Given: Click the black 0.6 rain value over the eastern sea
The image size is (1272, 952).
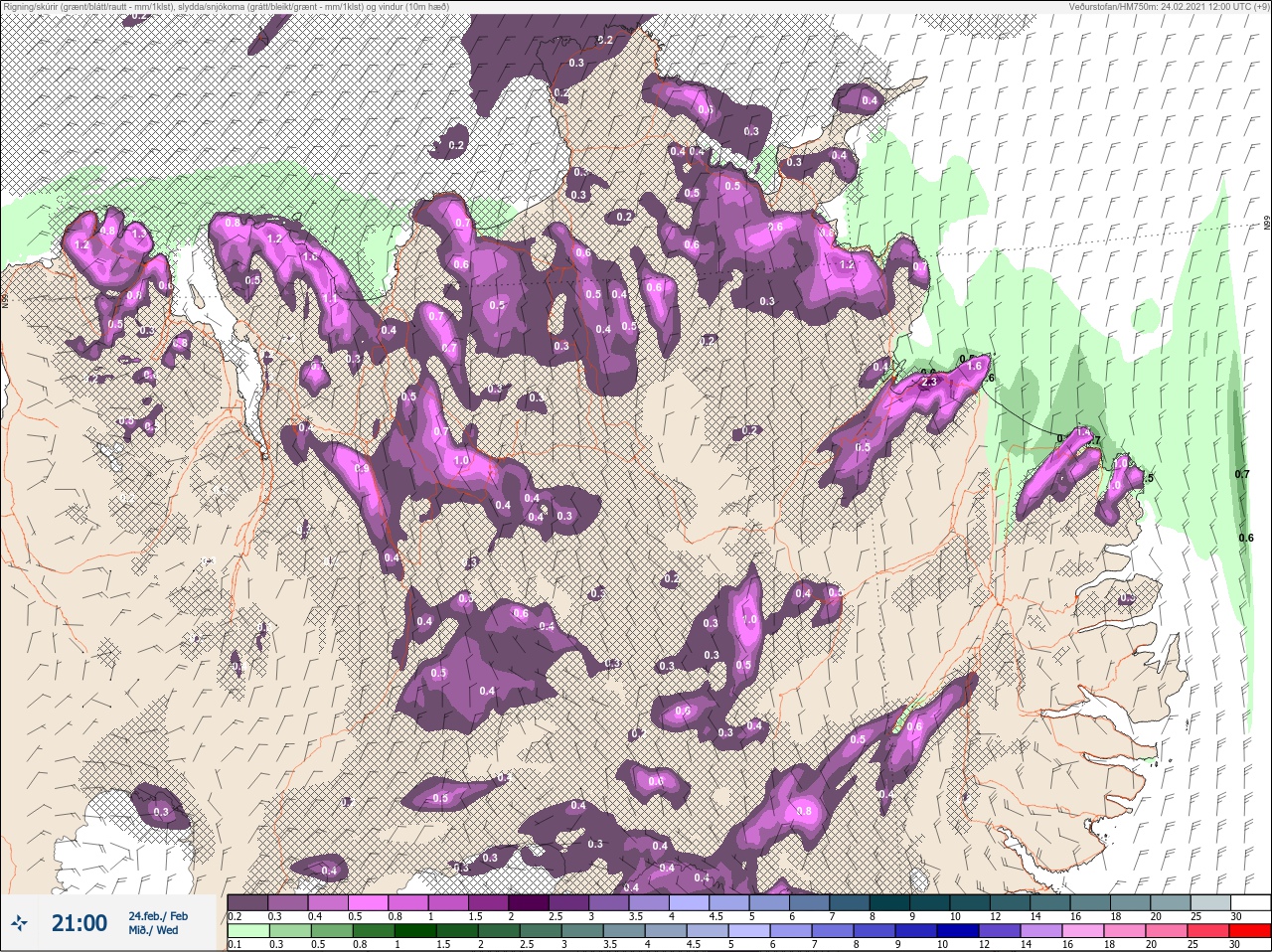Looking at the screenshot, I should [1246, 538].
